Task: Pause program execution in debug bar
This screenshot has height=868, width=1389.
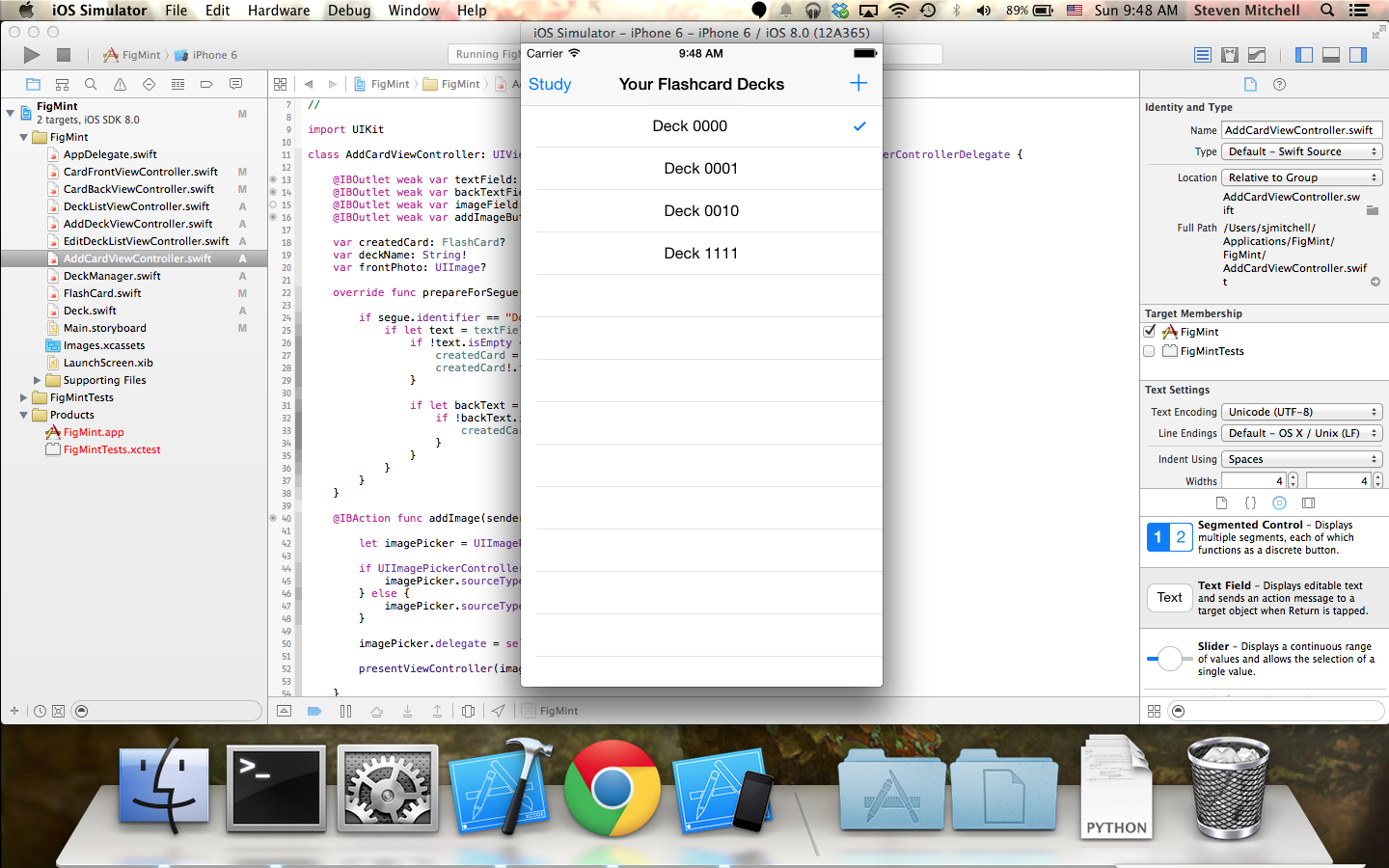Action: point(345,711)
